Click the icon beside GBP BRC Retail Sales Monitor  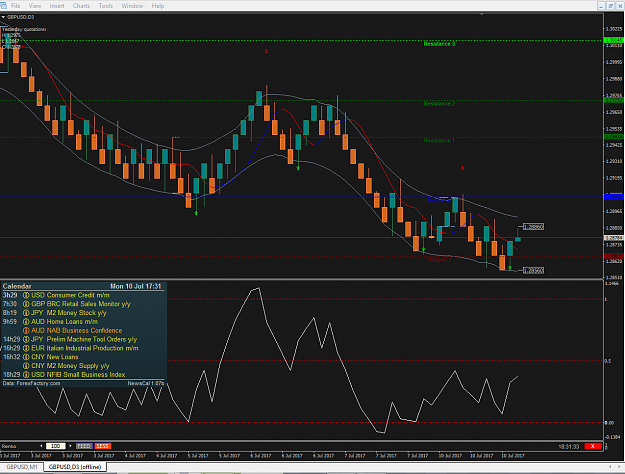click(x=26, y=304)
